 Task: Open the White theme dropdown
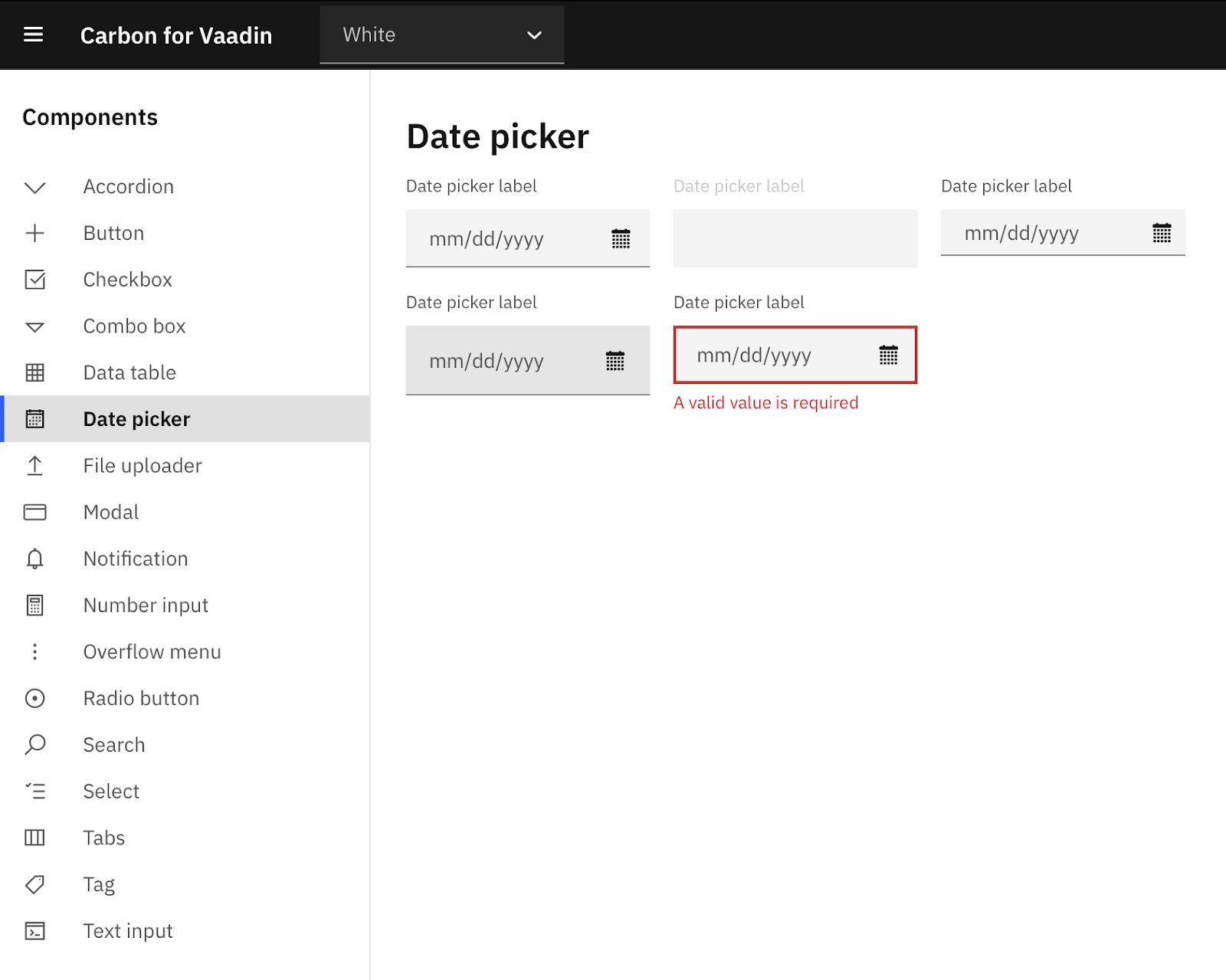441,35
